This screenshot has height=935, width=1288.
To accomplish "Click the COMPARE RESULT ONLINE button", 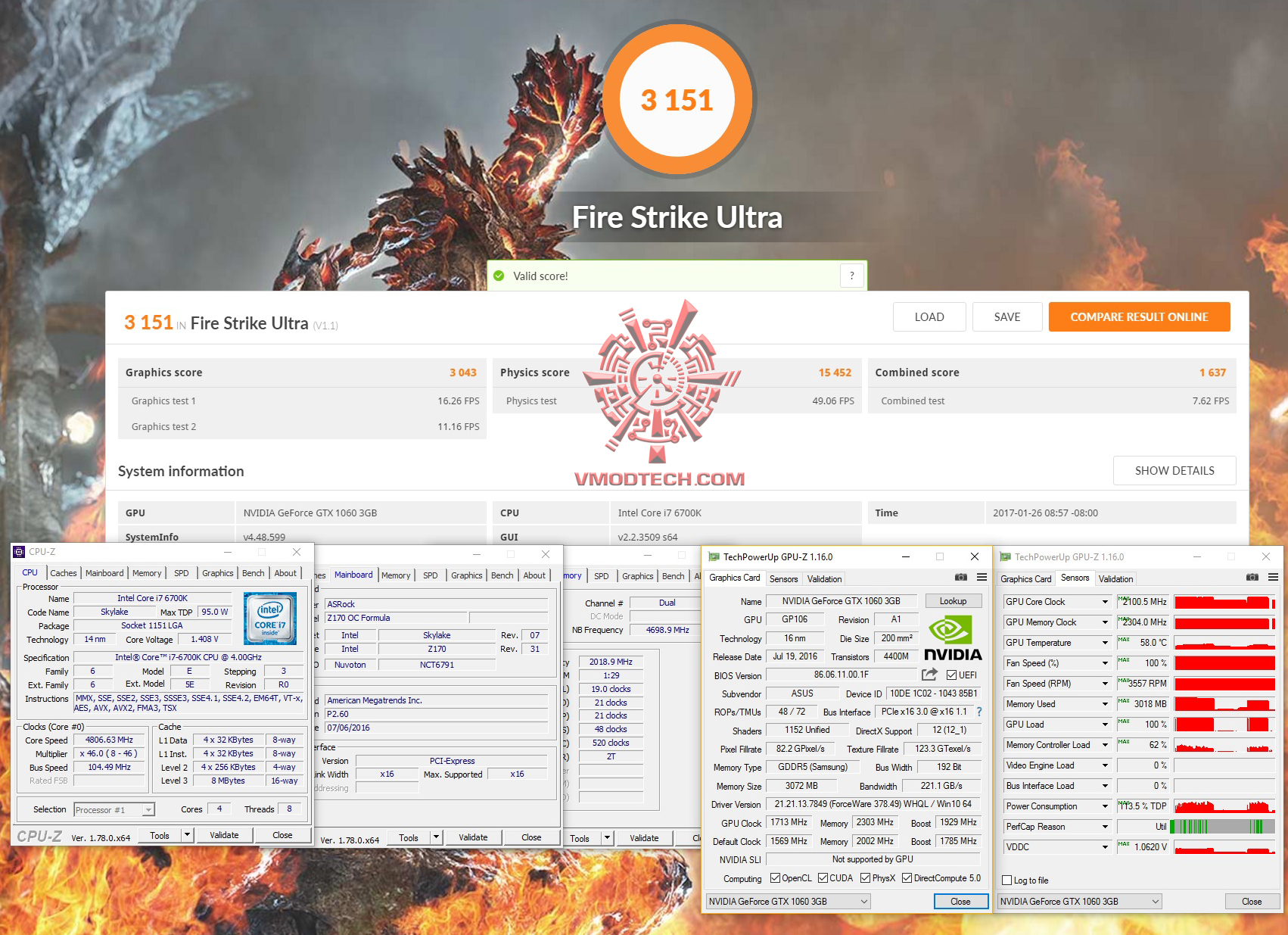I will tap(1139, 316).
